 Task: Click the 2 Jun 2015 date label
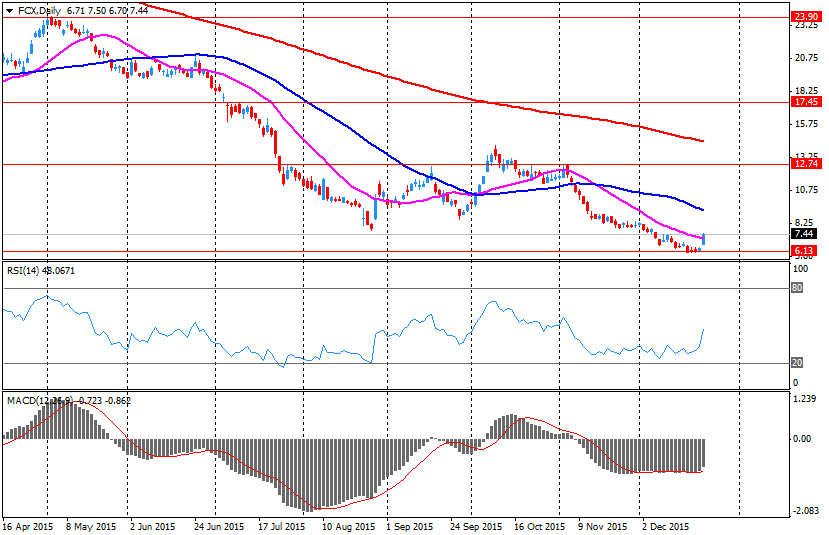(152, 527)
